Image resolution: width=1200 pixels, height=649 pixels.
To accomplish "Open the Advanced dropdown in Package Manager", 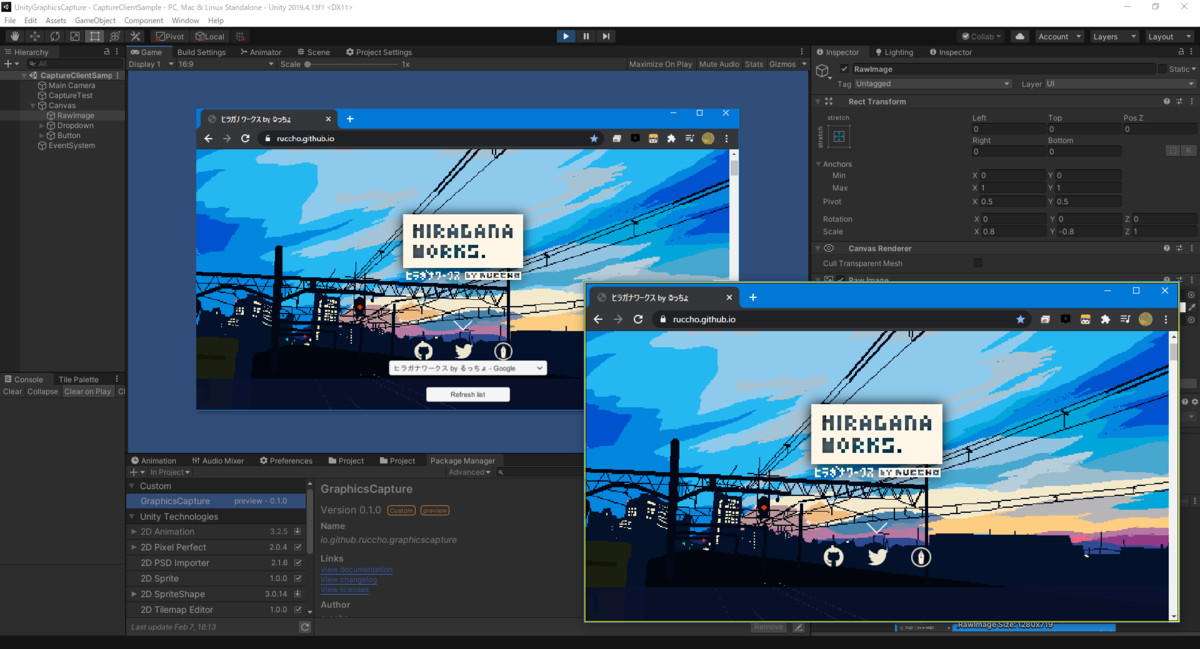I will [x=470, y=472].
